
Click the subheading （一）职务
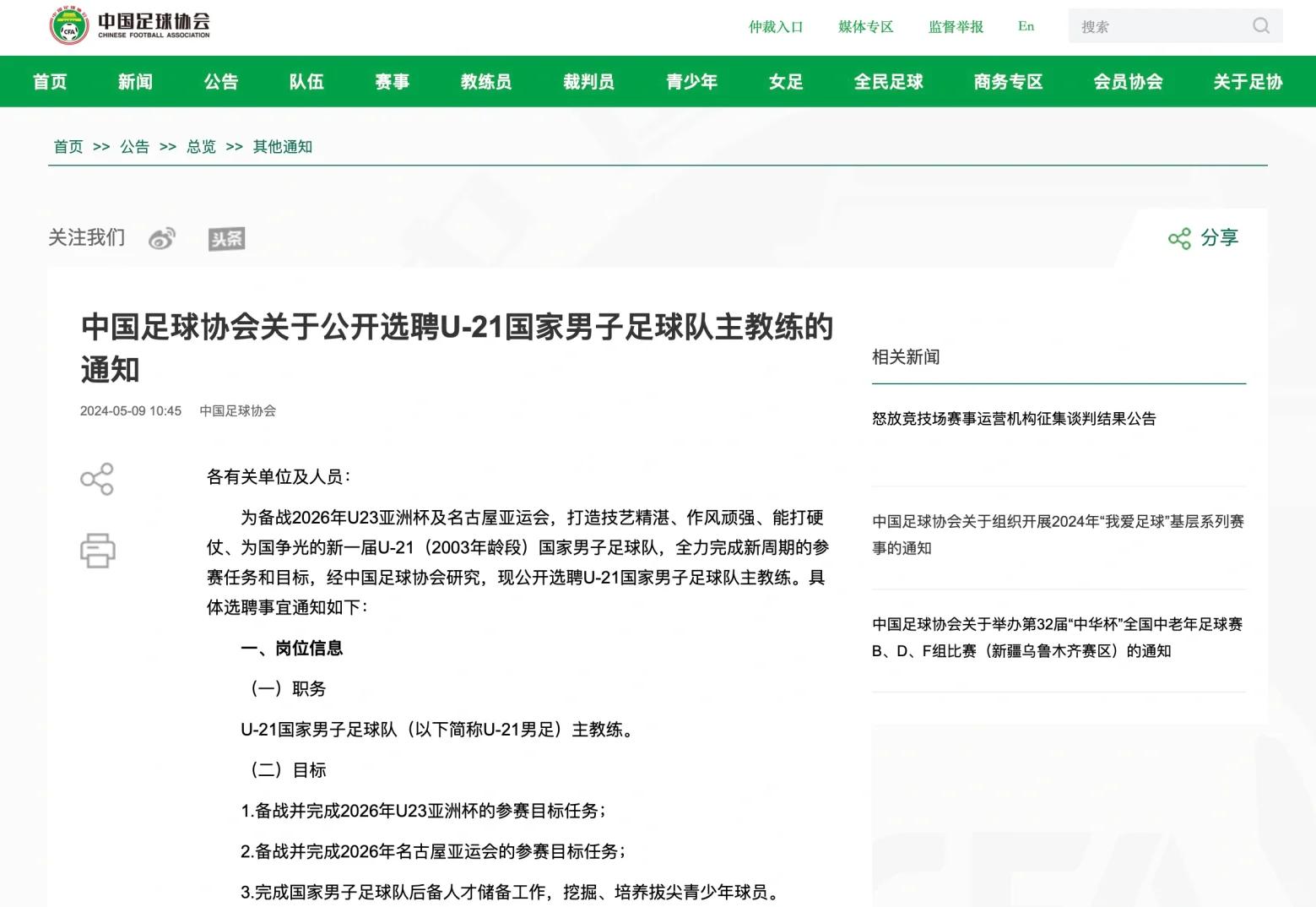[x=284, y=689]
